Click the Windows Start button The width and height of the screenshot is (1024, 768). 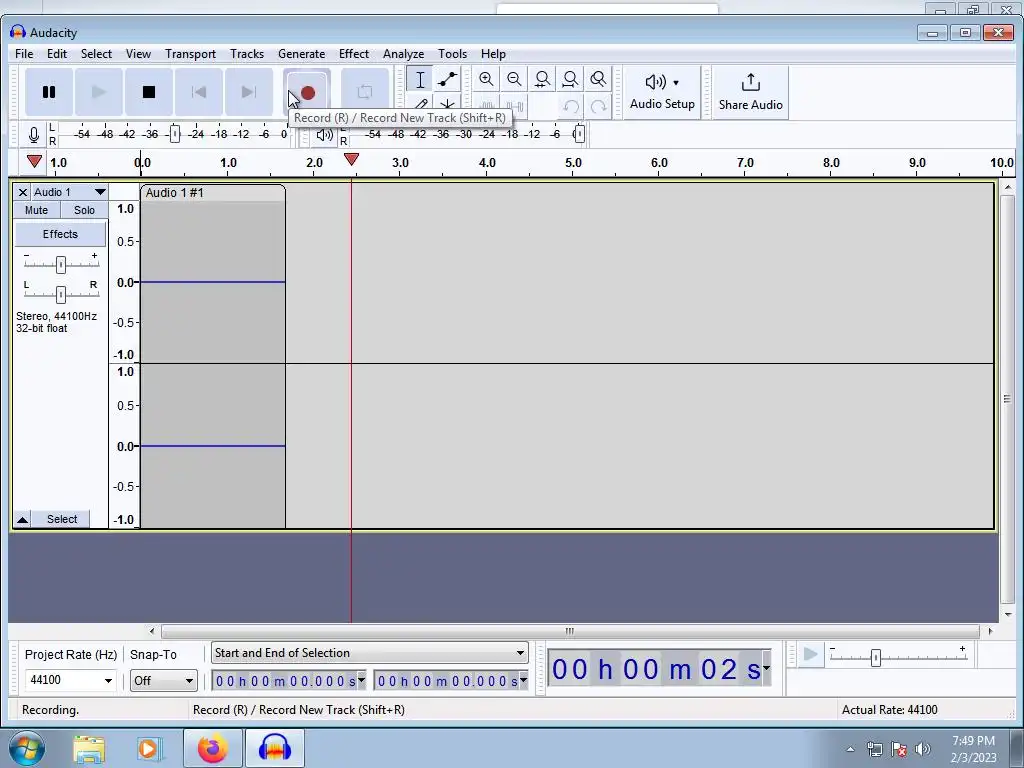tap(27, 748)
